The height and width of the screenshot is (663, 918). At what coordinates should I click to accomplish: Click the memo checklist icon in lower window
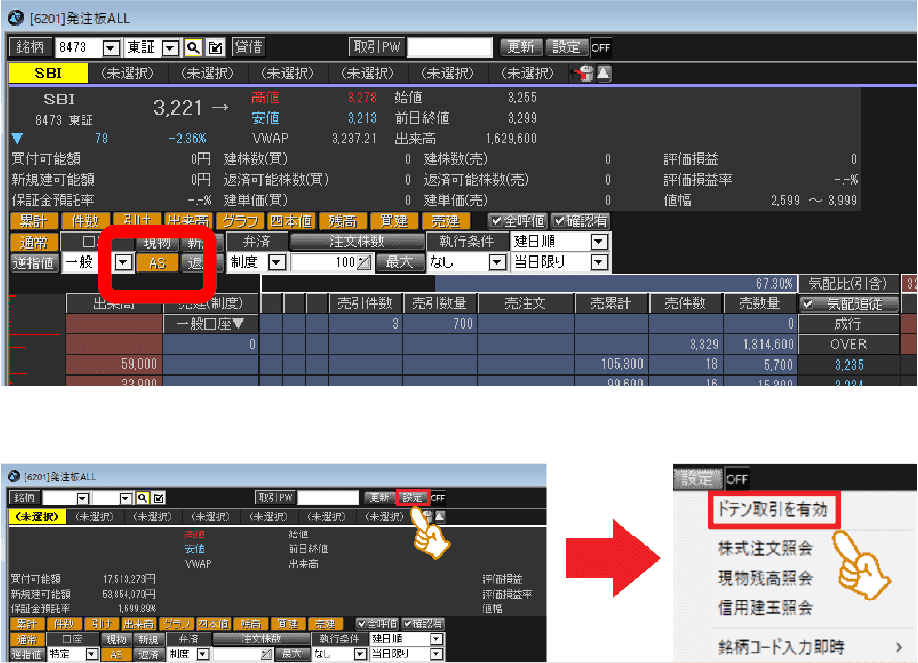coord(159,498)
